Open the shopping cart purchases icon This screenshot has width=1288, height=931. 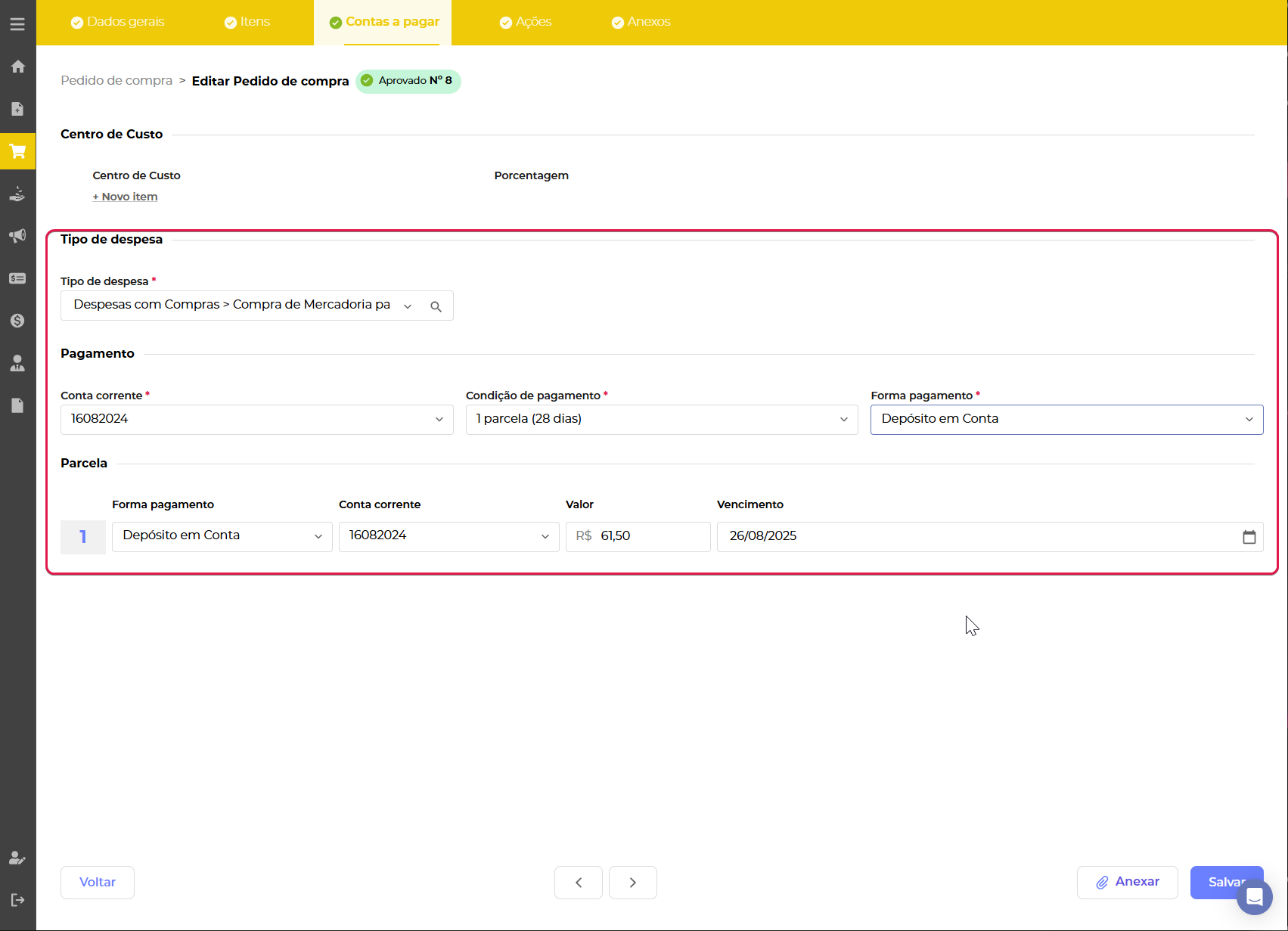click(x=17, y=151)
